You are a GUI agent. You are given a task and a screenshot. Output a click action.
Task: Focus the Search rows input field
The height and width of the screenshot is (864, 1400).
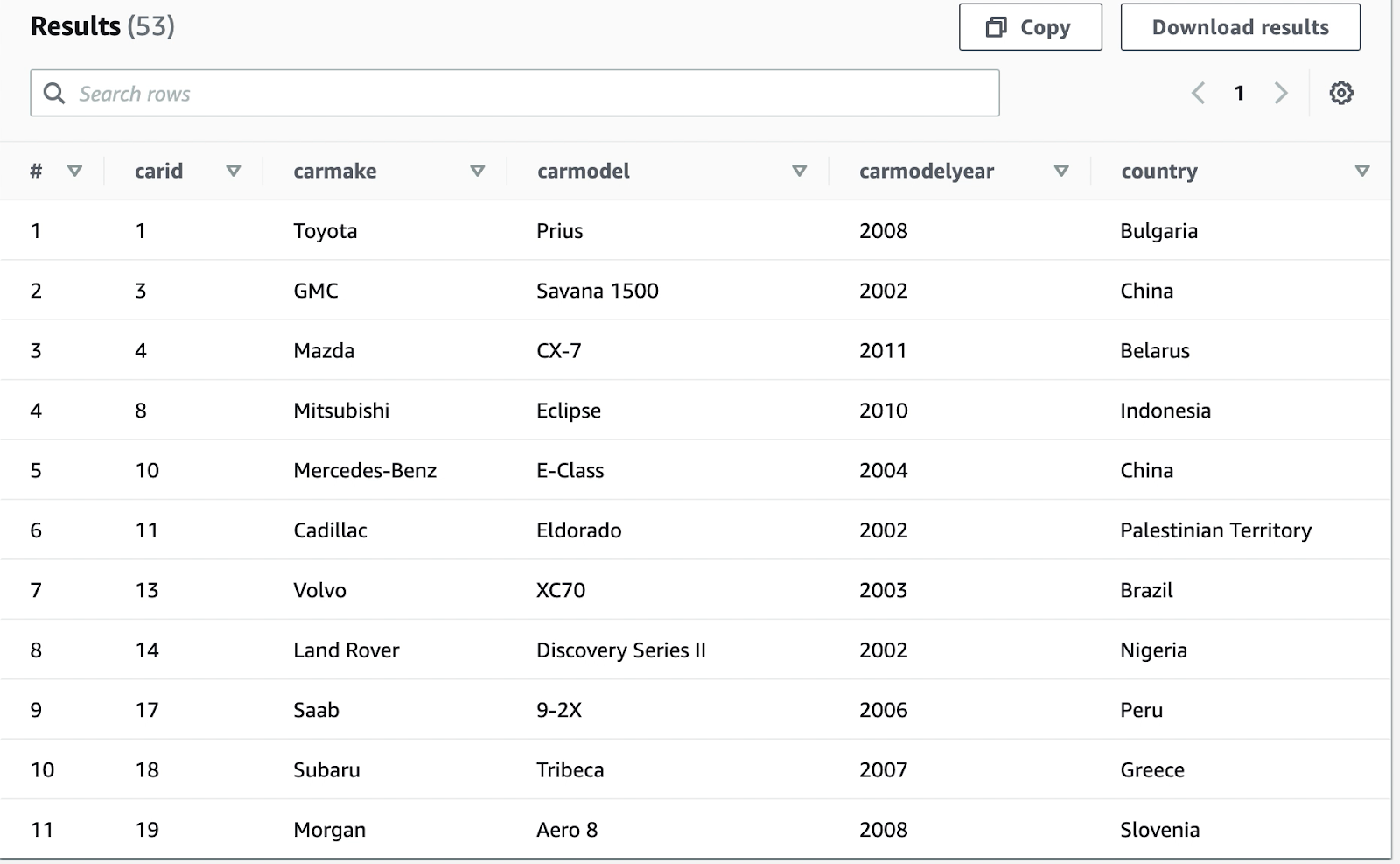[x=514, y=93]
